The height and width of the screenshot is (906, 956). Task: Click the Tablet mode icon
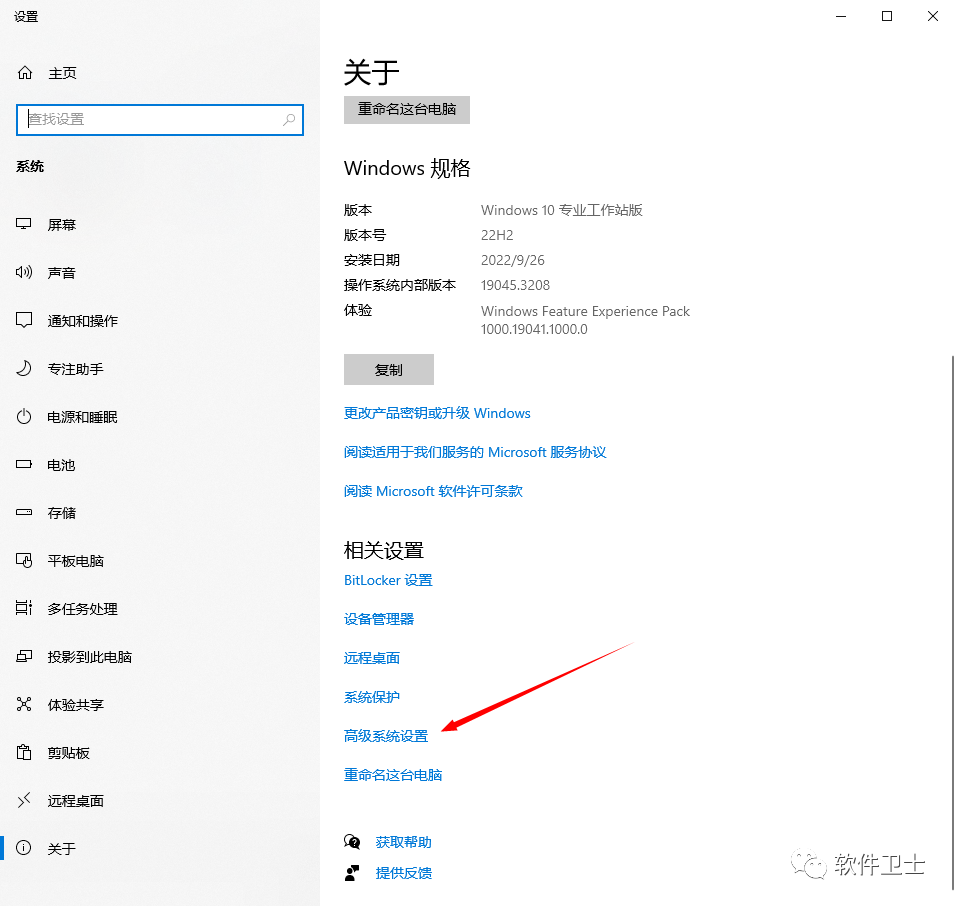(24, 560)
